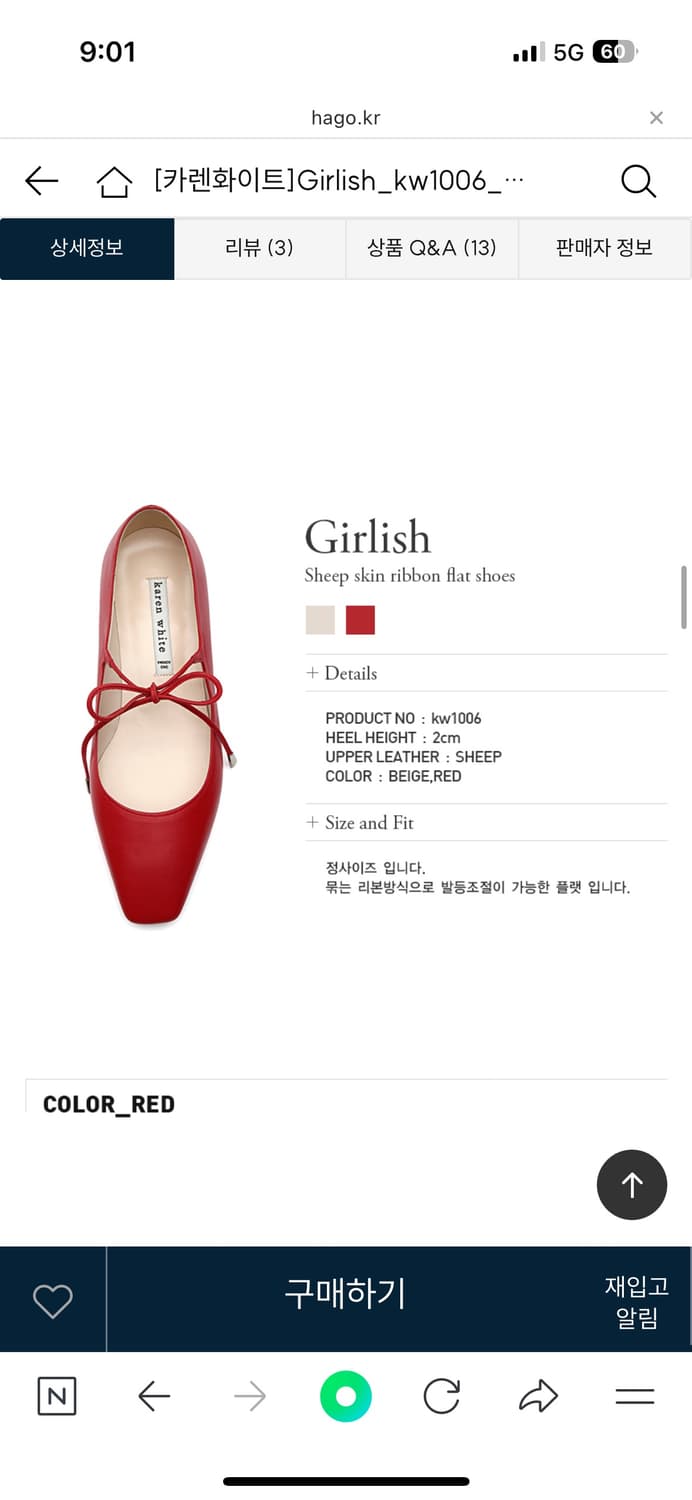
Task: Close the hago.kr in-app browser
Action: 656,118
